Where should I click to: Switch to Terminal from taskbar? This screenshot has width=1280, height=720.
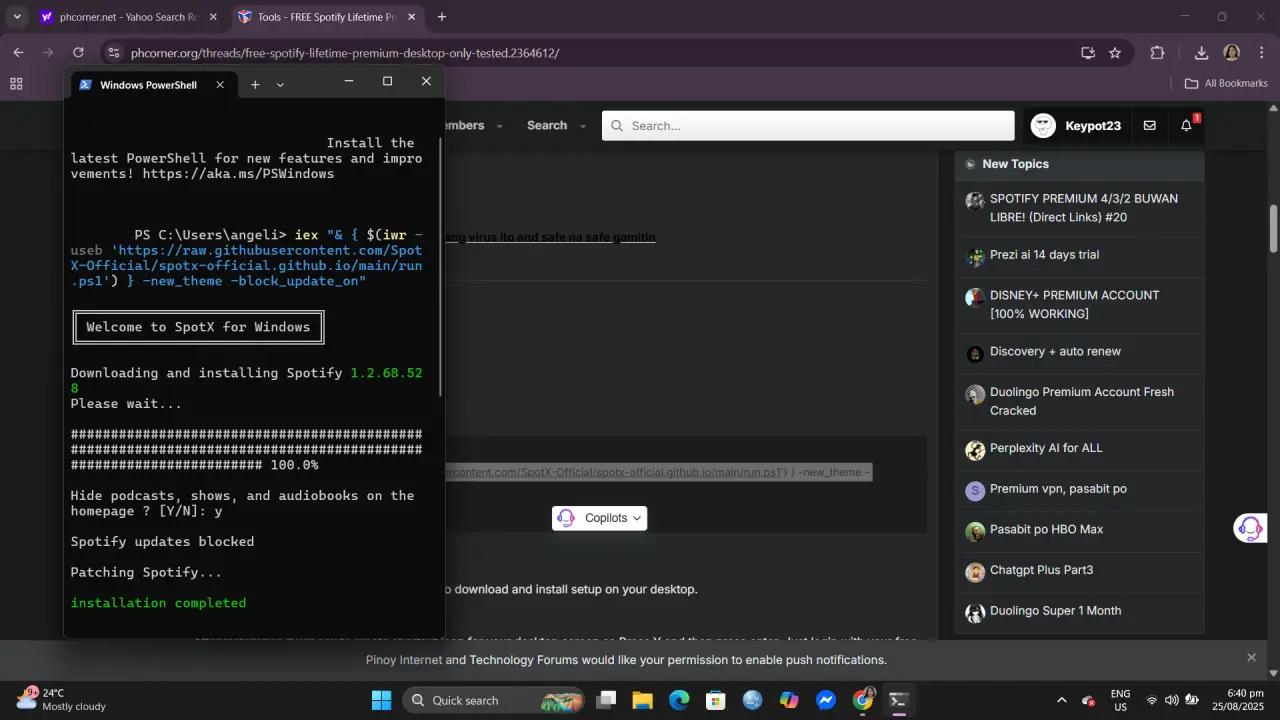click(x=899, y=700)
